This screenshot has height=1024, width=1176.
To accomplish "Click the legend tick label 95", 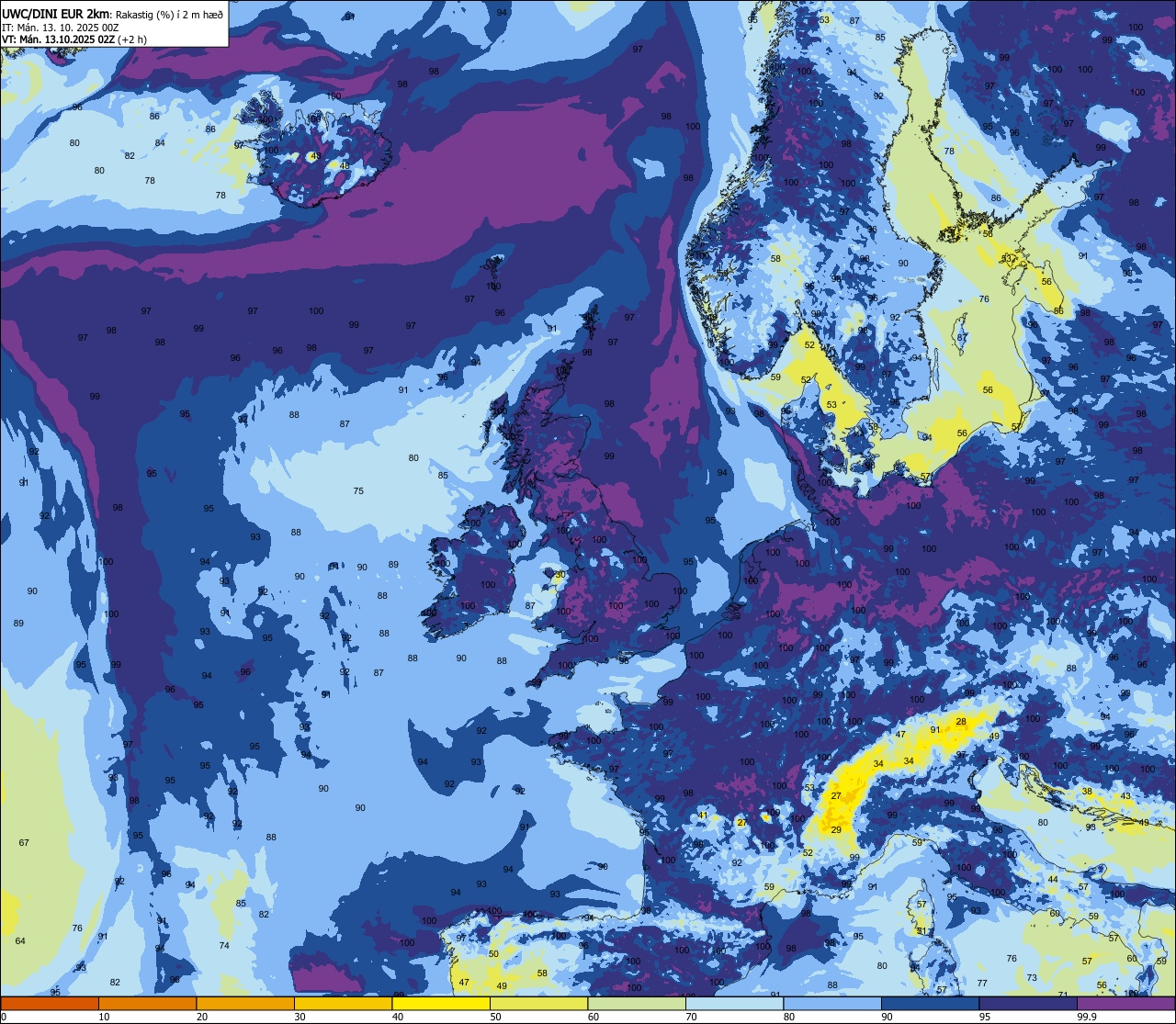I will (985, 1017).
